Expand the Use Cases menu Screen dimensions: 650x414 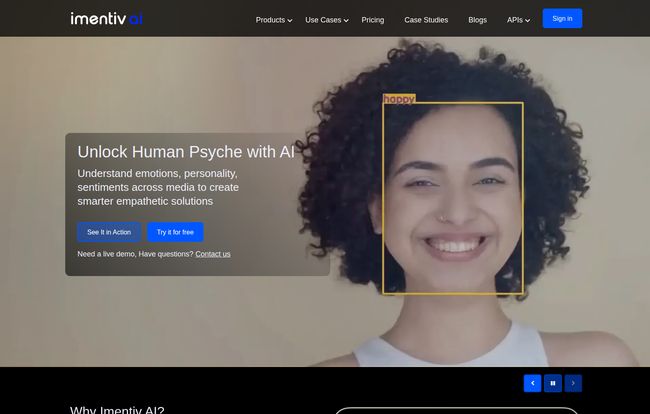coord(327,20)
